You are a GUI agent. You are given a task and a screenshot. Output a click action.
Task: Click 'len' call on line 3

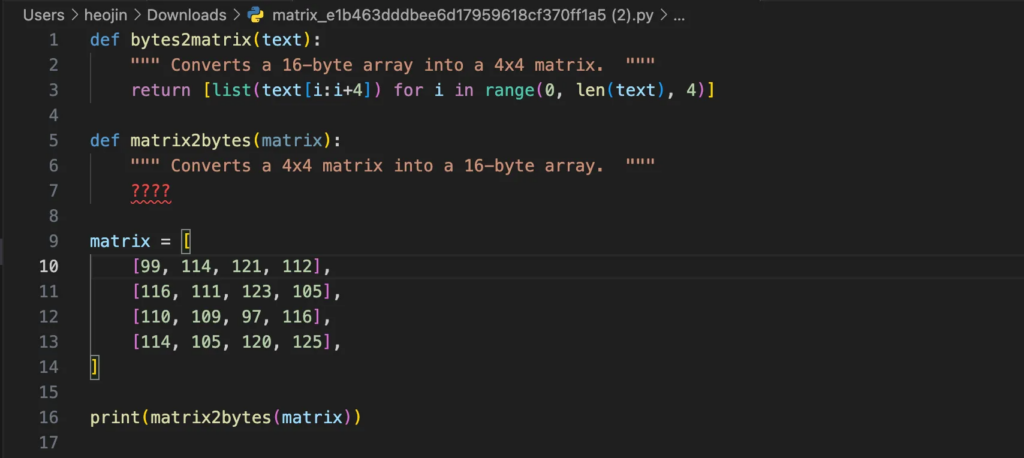tap(590, 90)
